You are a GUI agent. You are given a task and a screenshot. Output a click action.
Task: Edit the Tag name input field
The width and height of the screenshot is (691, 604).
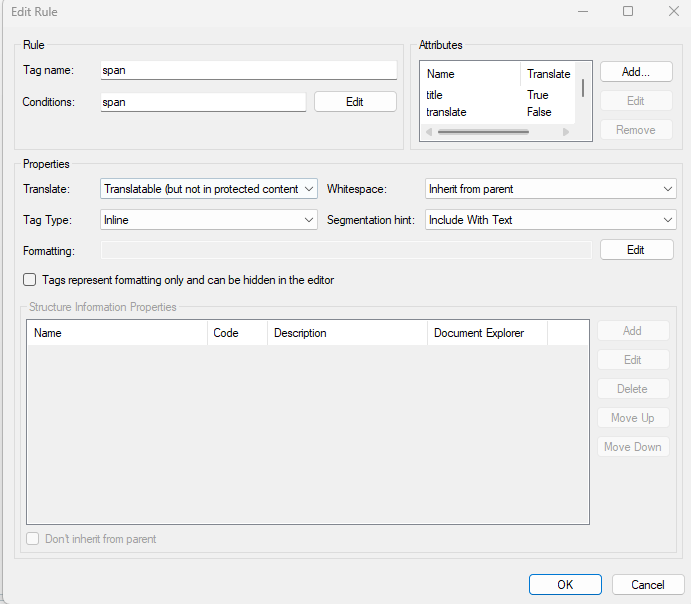249,70
